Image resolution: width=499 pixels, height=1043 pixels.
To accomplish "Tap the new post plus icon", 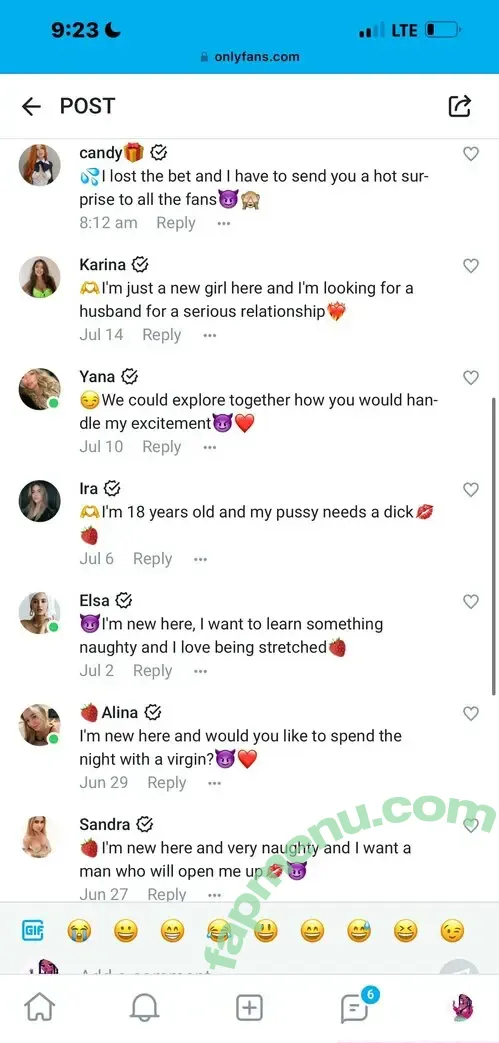I will 250,1008.
